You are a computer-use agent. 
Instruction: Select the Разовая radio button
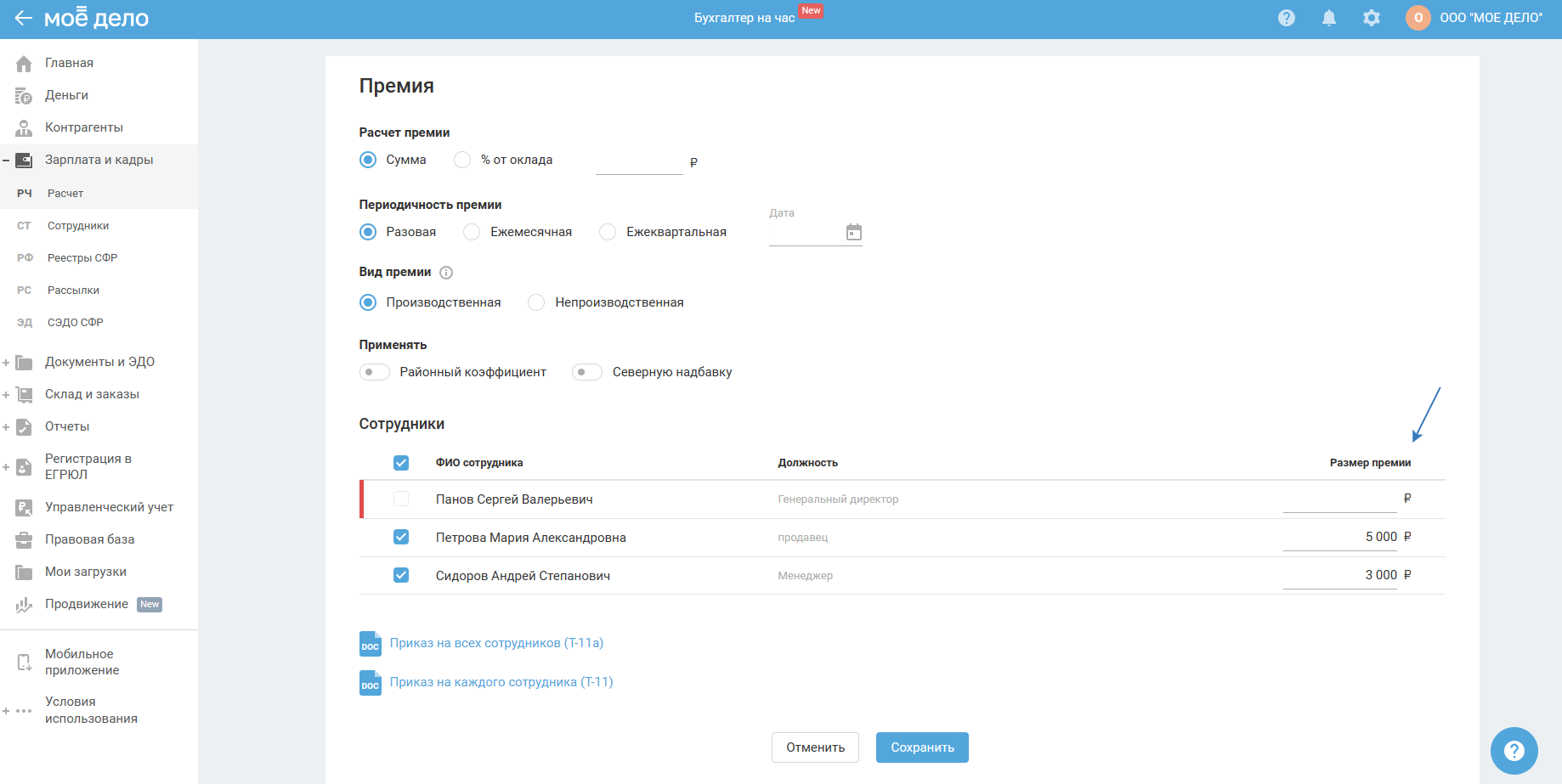(x=368, y=232)
